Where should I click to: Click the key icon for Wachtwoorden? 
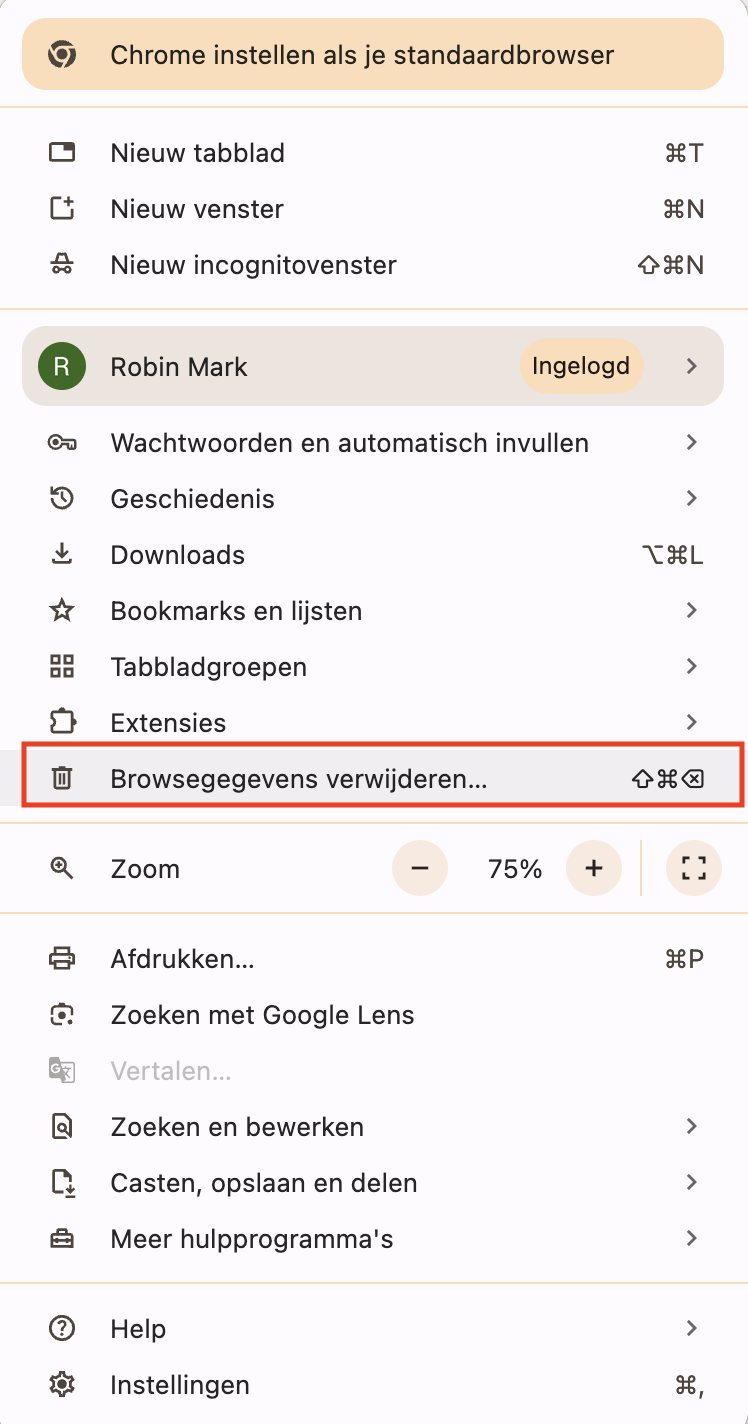coord(62,442)
